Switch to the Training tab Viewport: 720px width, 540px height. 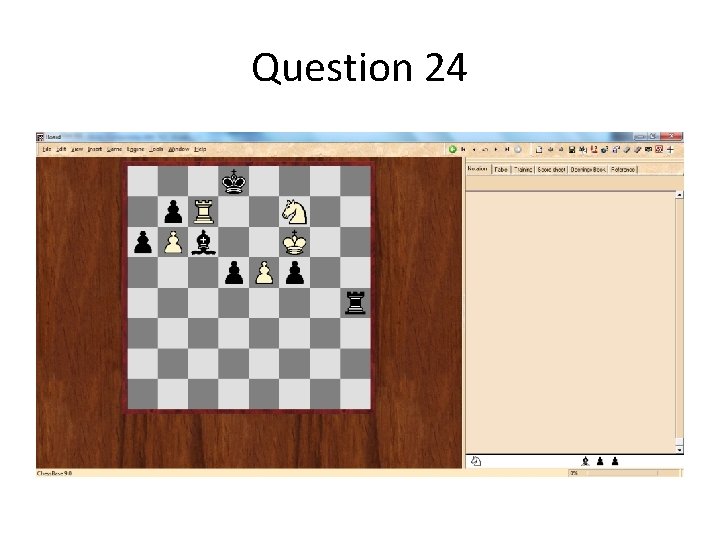tap(523, 169)
